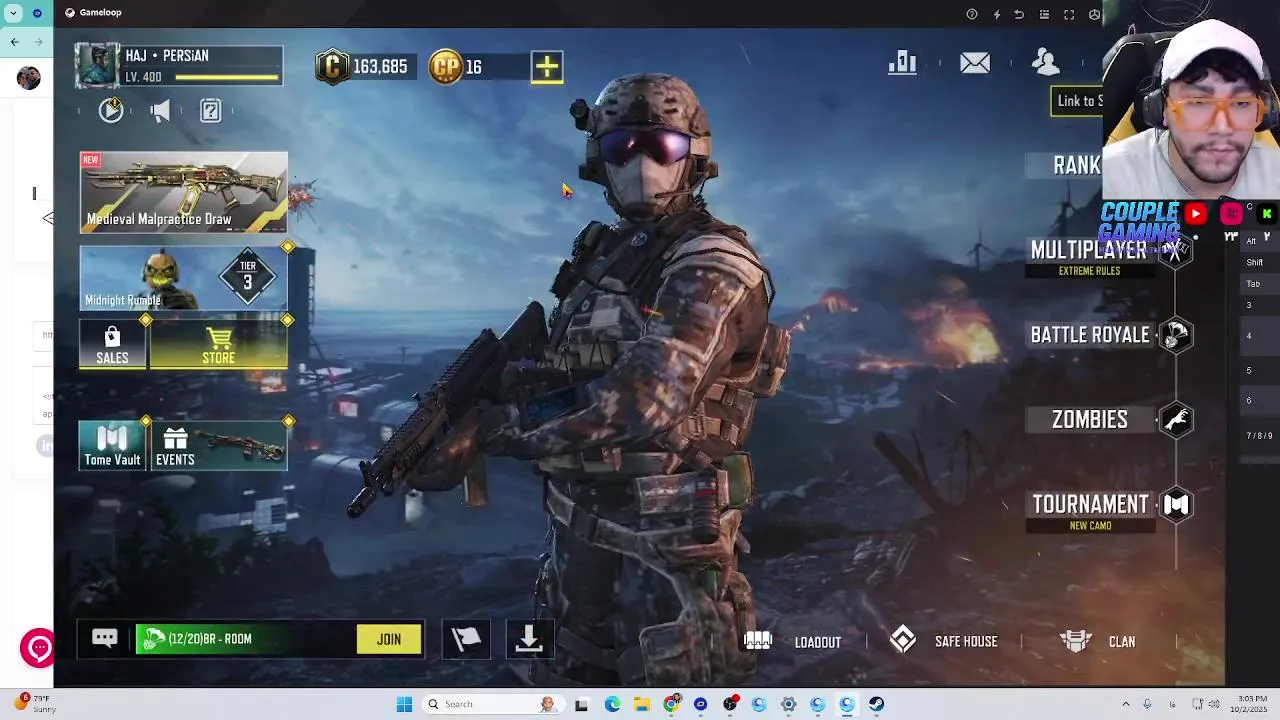Click the Zombies mode emblem icon
This screenshot has height=720, width=1280.
pos(1176,420)
